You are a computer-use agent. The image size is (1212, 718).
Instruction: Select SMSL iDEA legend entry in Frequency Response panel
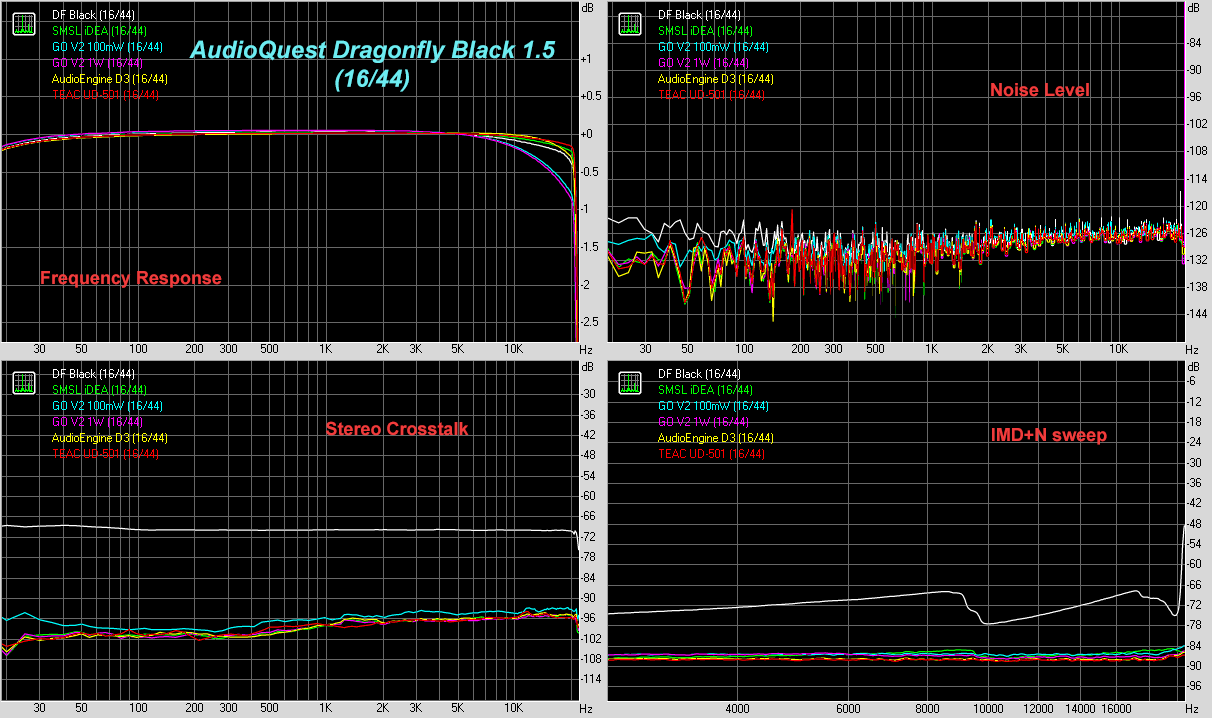point(100,31)
